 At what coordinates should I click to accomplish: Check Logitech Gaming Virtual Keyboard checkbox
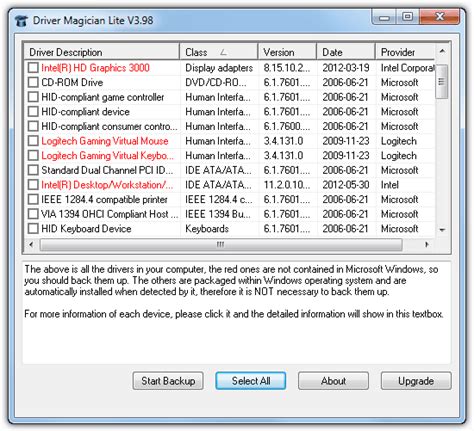pyautogui.click(x=33, y=156)
